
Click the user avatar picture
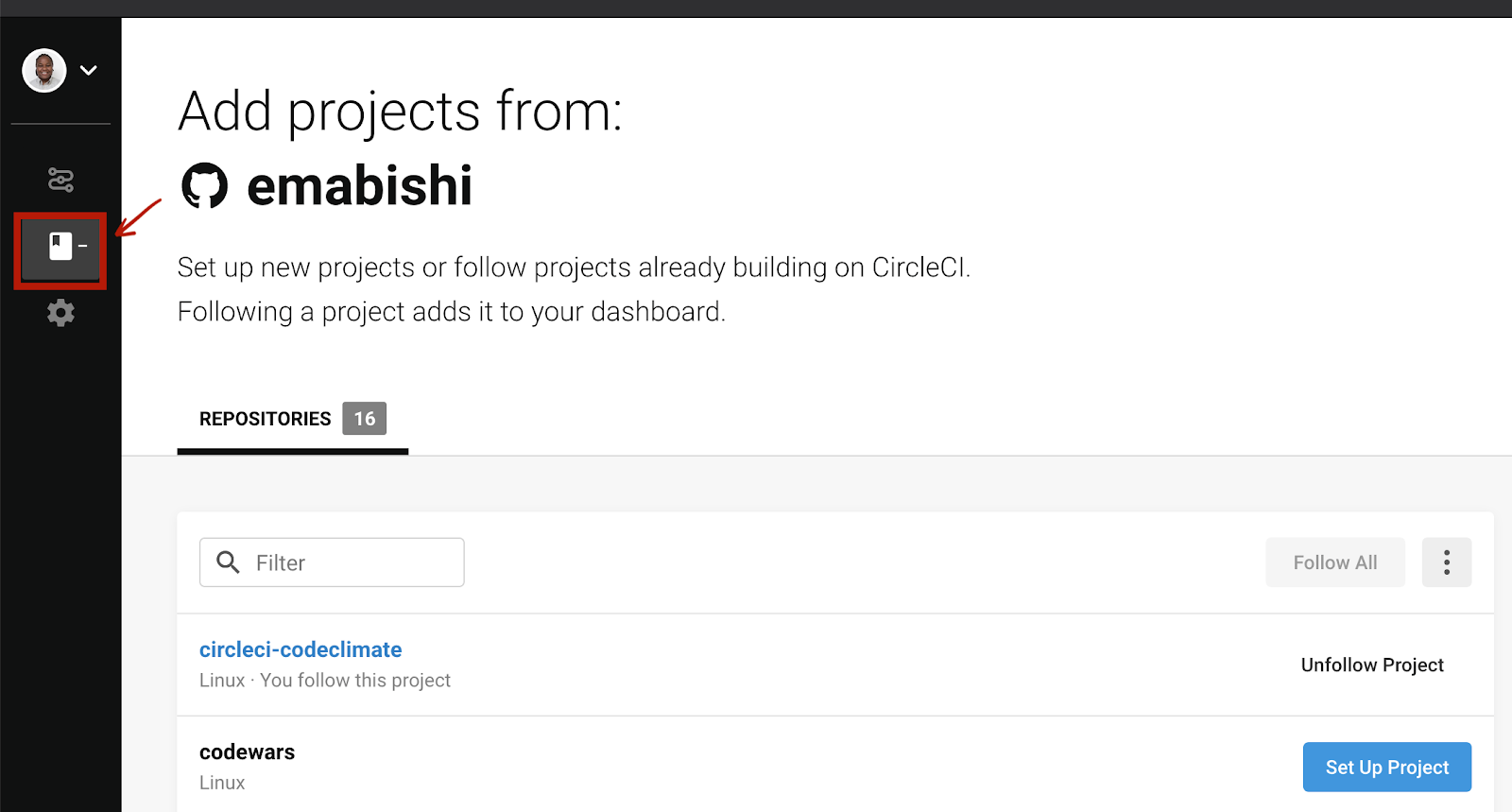click(44, 70)
